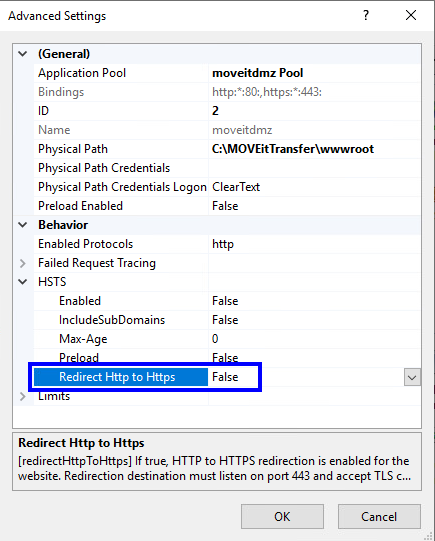Select the Physical Path property label
435x541 pixels.
tap(73, 149)
